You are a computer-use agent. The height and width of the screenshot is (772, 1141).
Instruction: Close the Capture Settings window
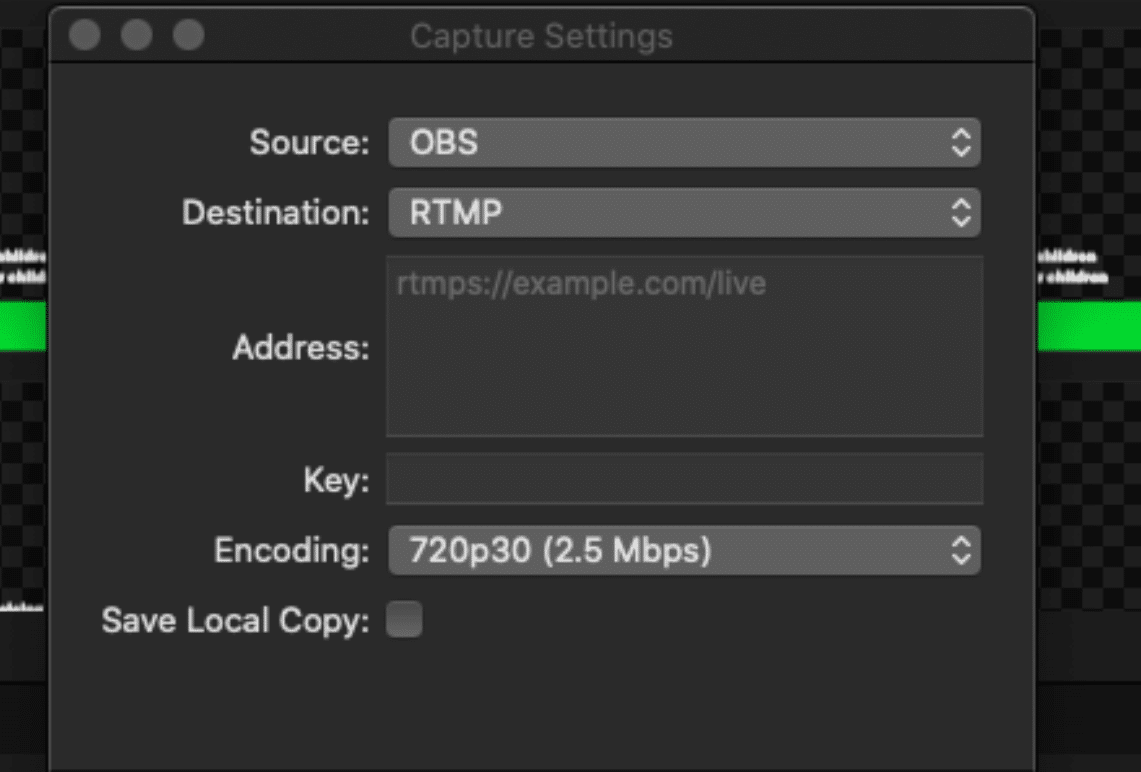click(x=84, y=35)
